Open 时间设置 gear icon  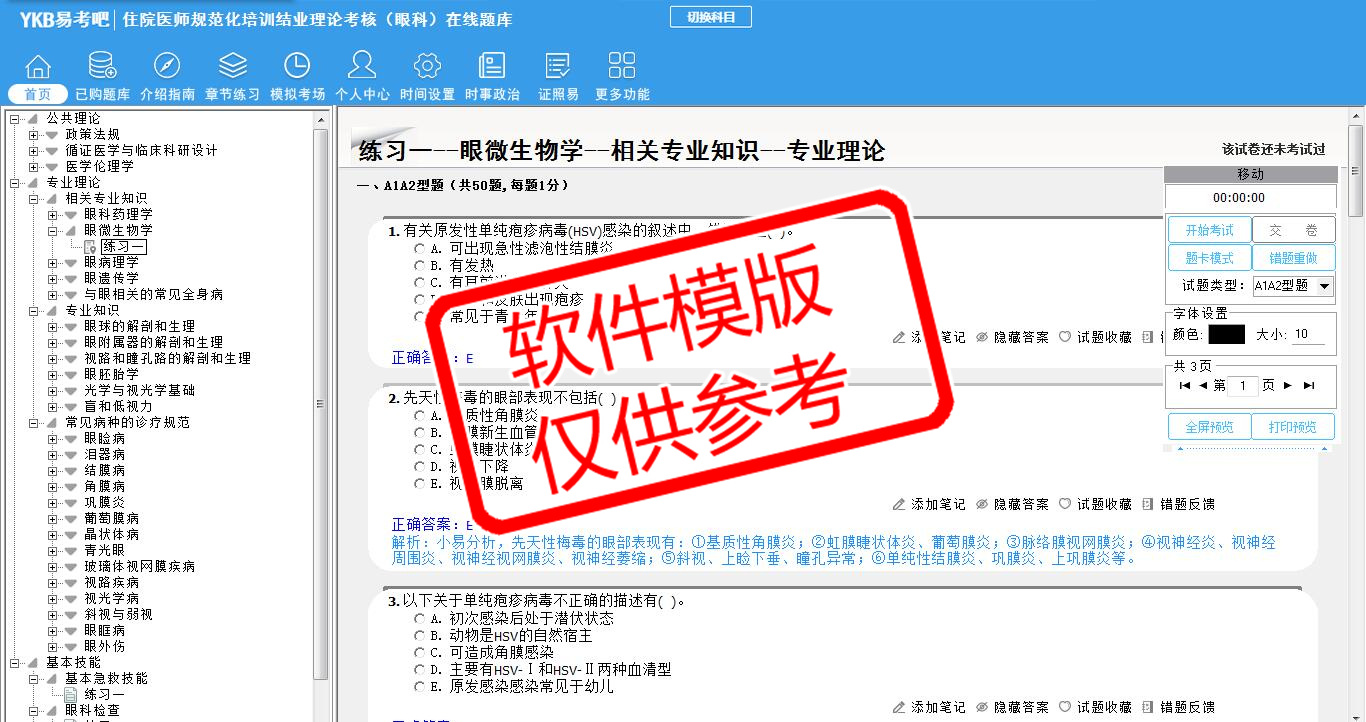click(427, 67)
